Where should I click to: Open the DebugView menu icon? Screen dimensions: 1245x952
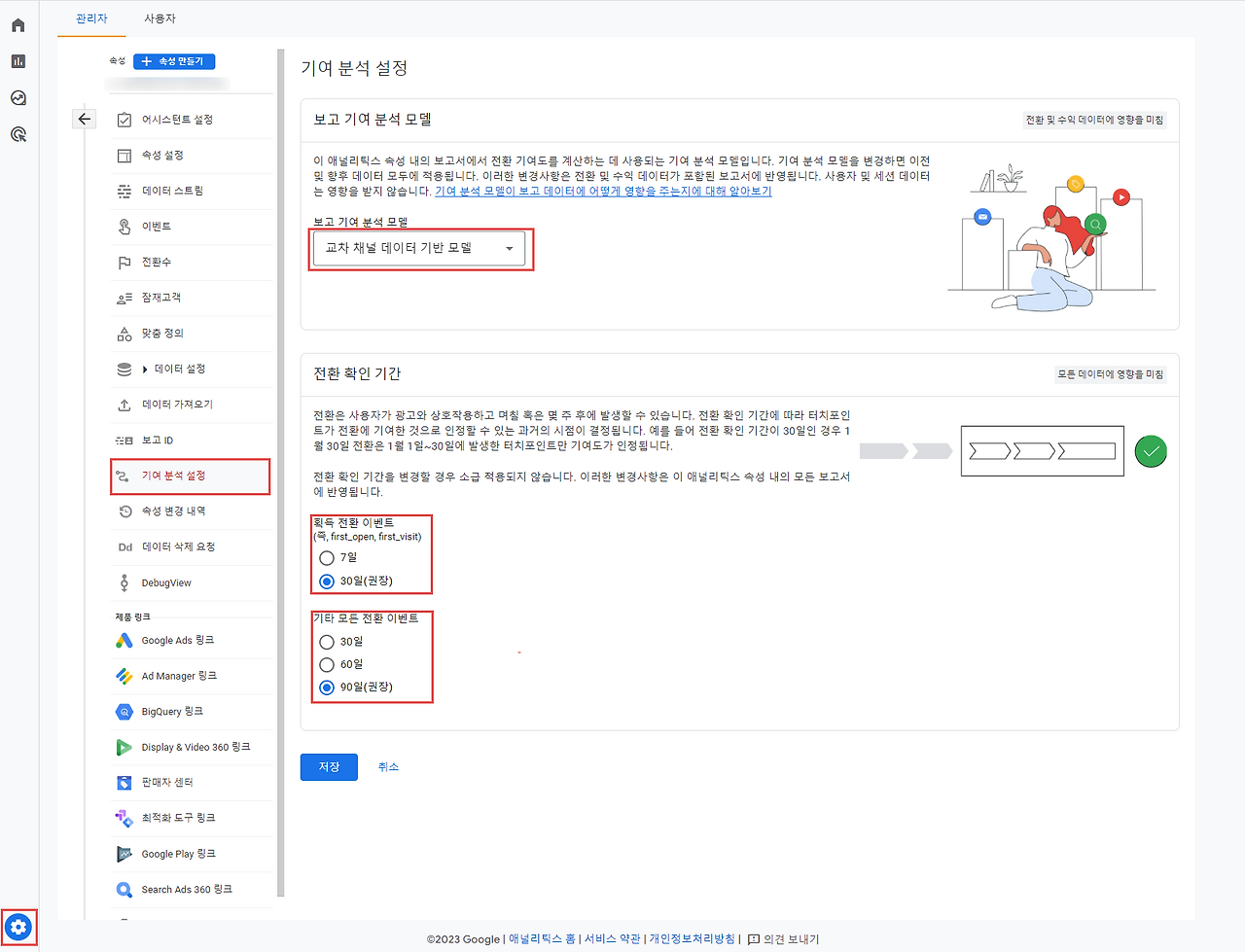click(x=124, y=582)
